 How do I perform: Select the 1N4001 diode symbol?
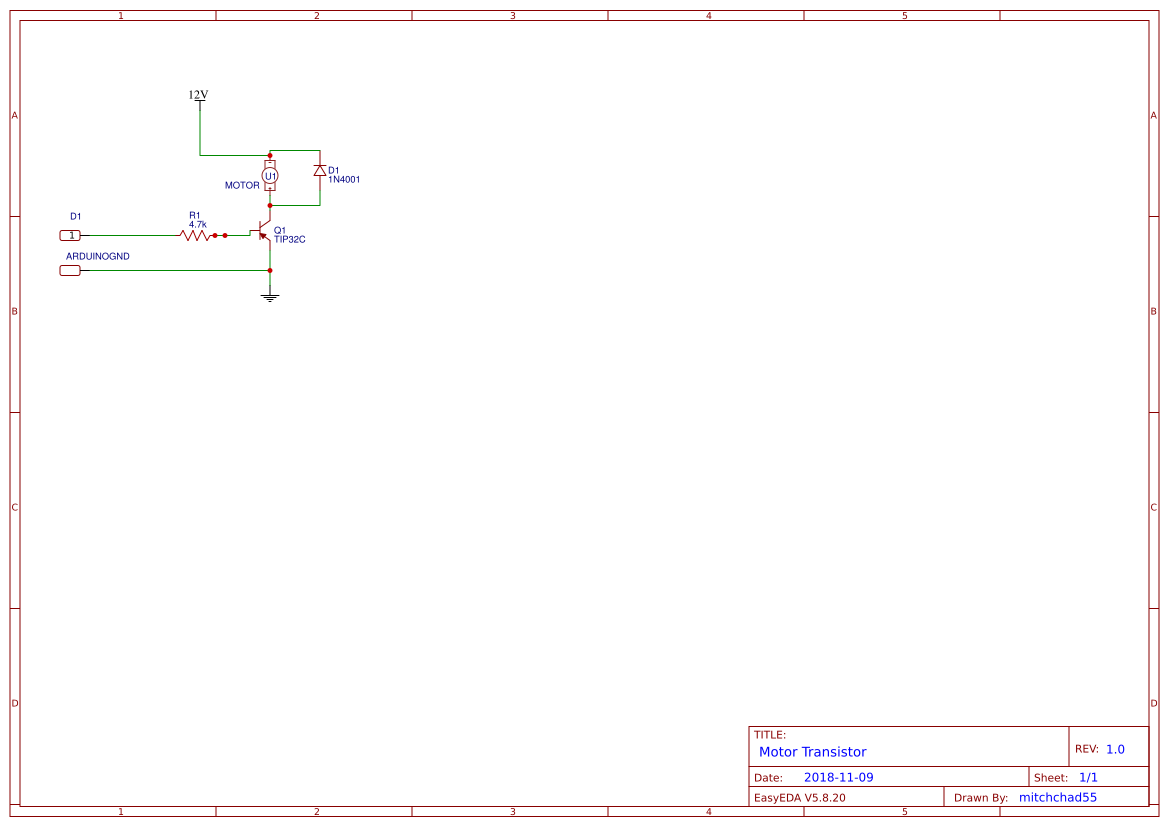tap(320, 171)
